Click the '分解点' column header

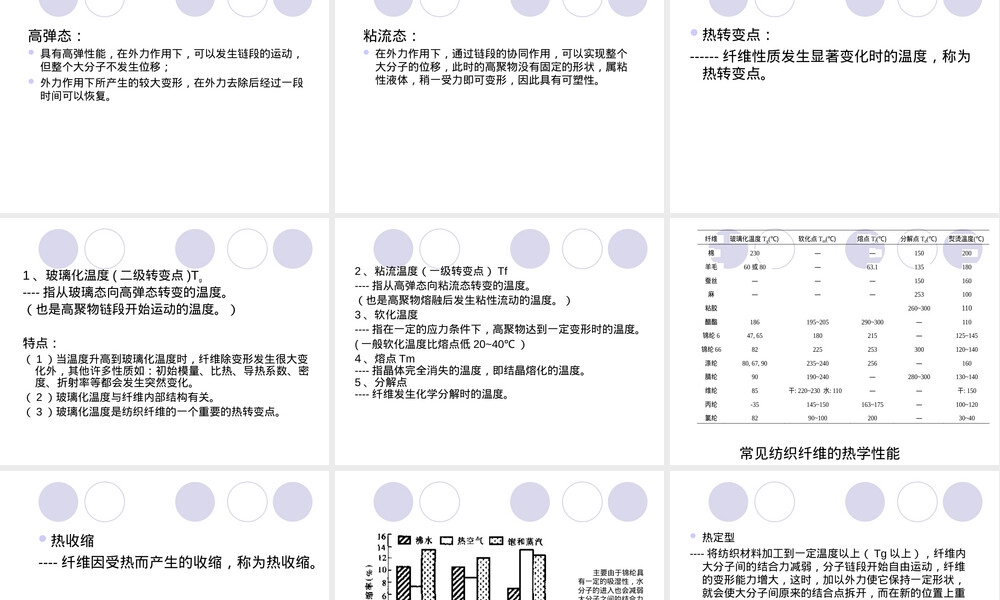[x=918, y=239]
